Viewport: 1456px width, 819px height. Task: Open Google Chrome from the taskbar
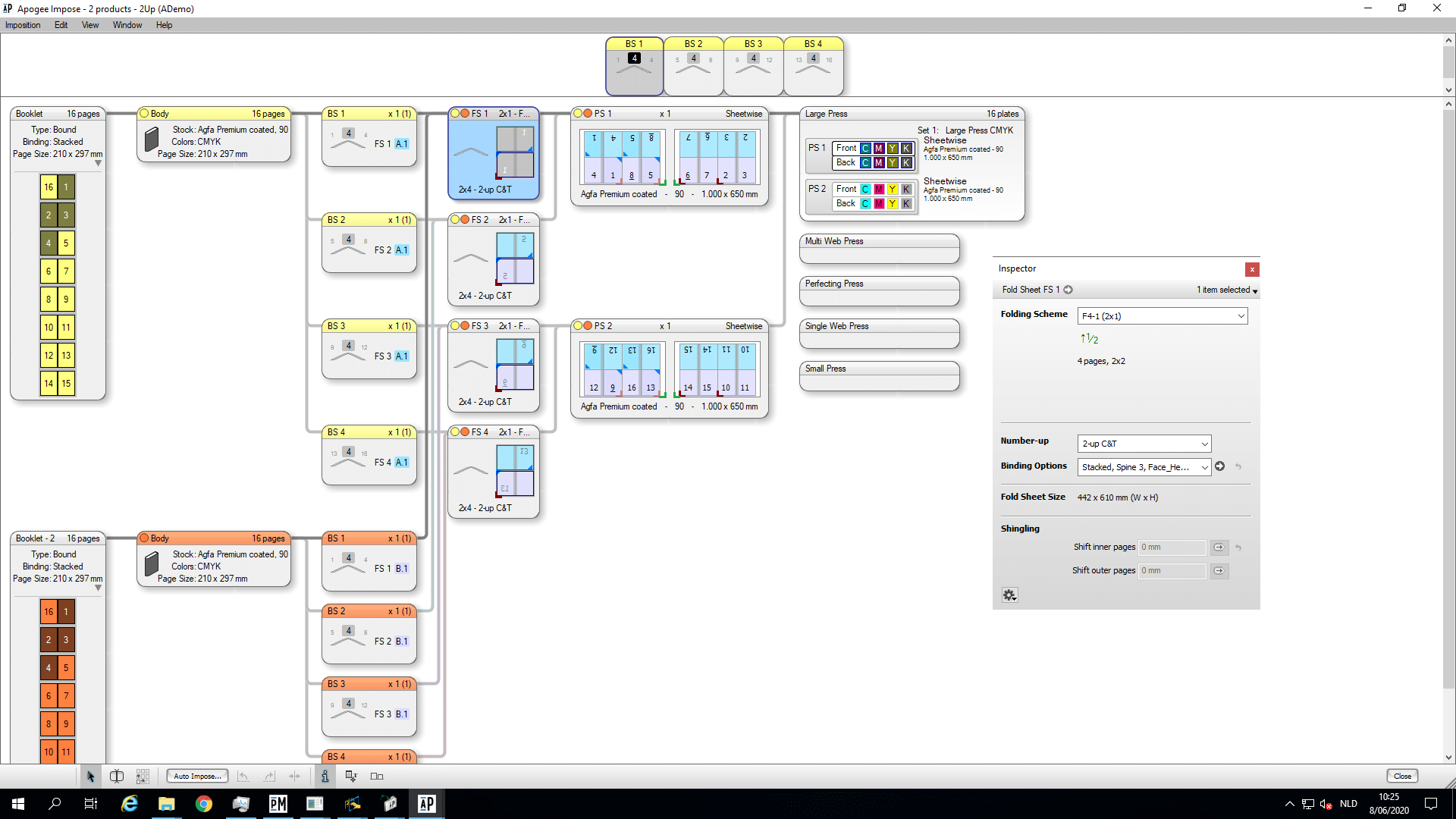(x=204, y=804)
